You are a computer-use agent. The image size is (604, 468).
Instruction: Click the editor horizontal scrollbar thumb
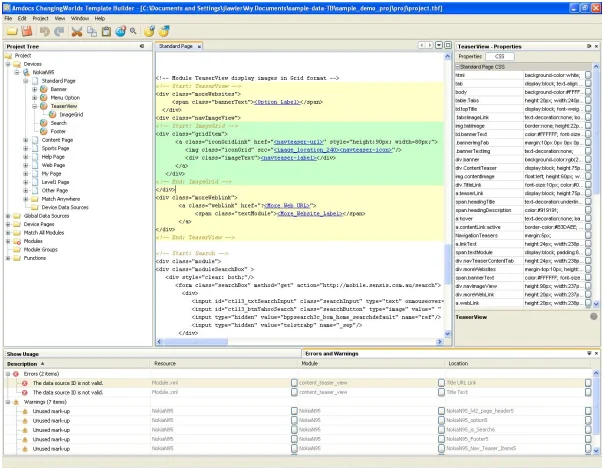tap(195, 342)
